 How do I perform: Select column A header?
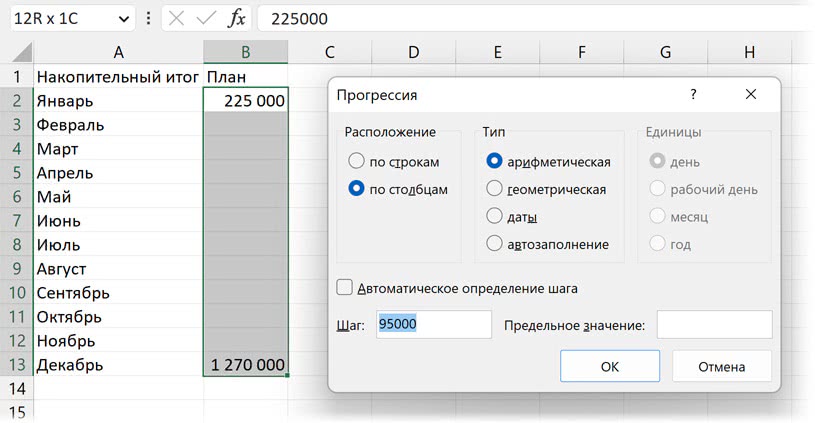point(118,52)
